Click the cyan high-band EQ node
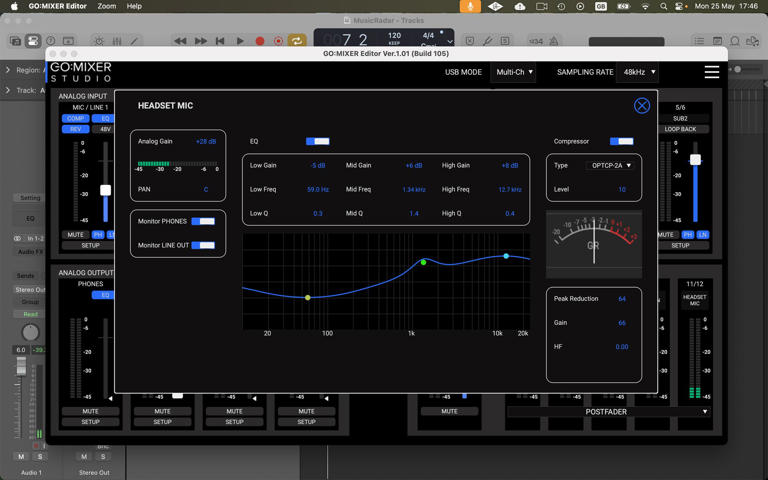 (x=506, y=256)
